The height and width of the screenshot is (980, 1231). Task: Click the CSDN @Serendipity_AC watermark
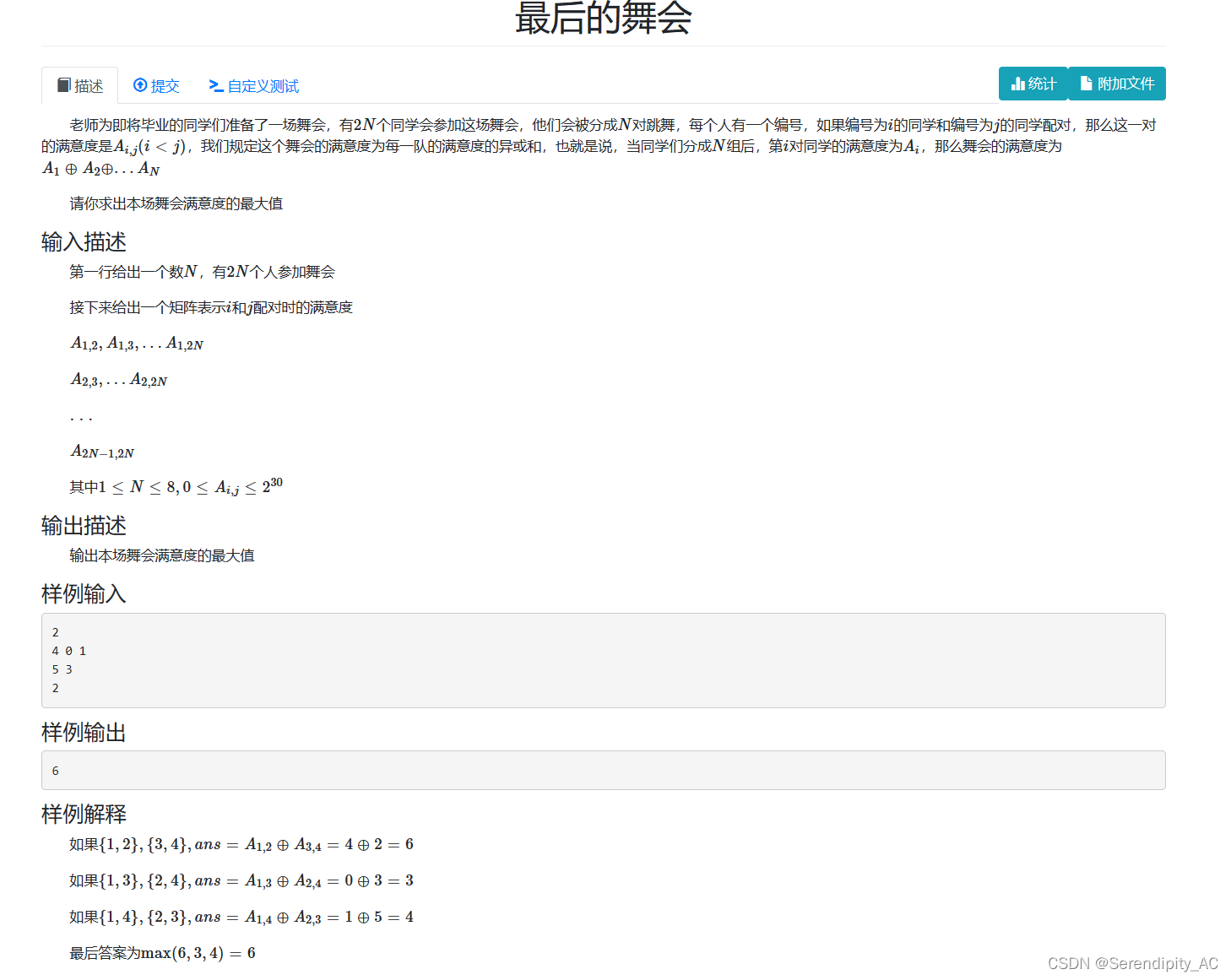coord(1133,963)
